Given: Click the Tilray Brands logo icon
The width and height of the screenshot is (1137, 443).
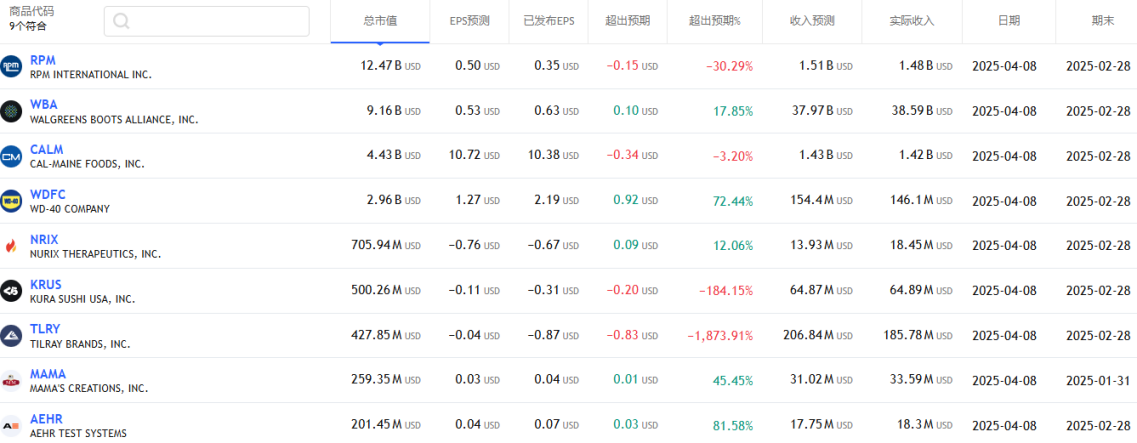Looking at the screenshot, I should 11,336.
